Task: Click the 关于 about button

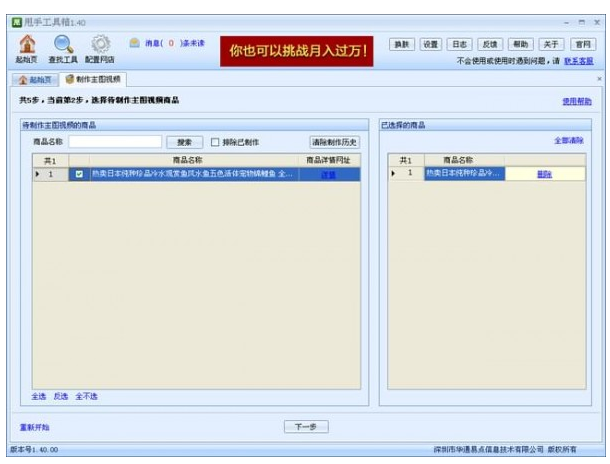Action: pos(551,44)
